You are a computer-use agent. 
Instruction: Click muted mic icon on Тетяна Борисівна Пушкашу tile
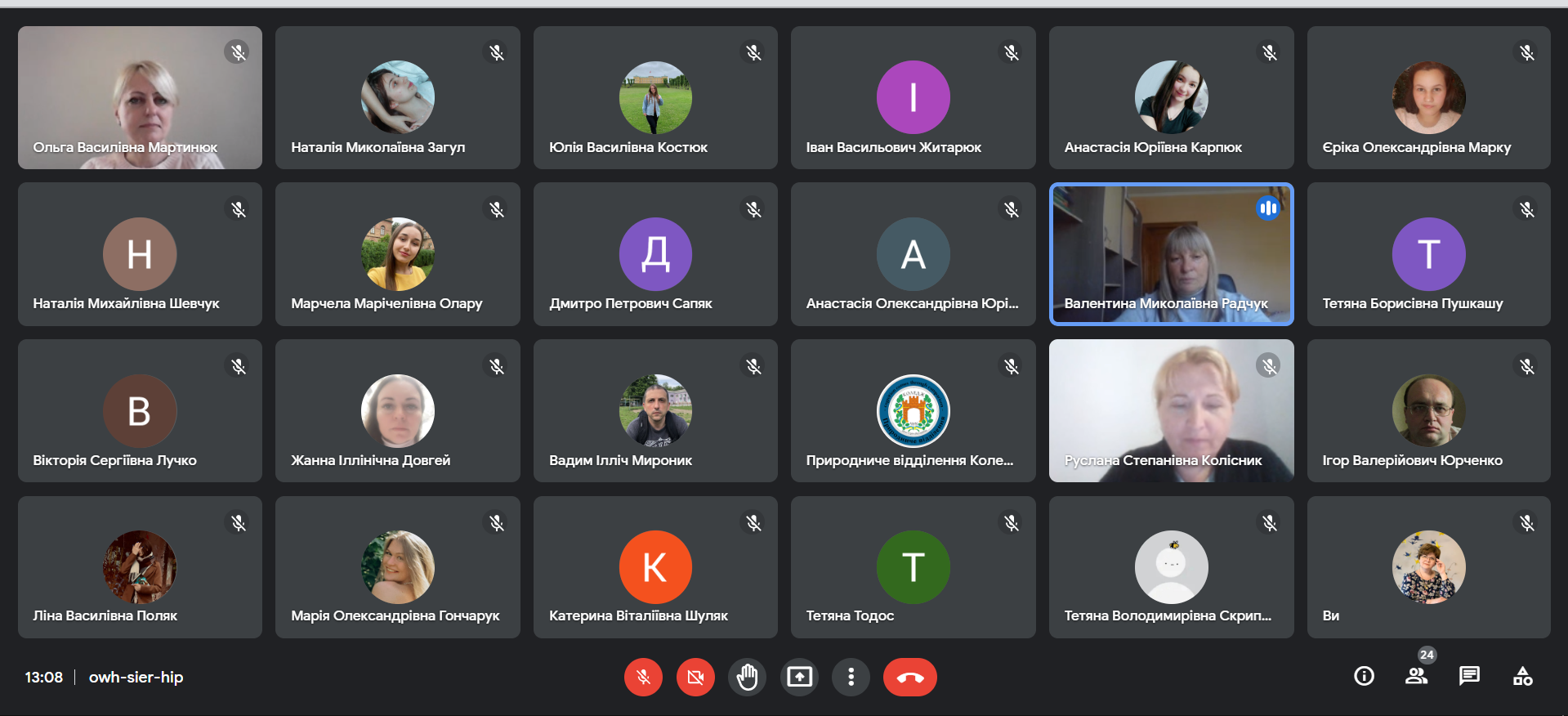[x=1526, y=209]
